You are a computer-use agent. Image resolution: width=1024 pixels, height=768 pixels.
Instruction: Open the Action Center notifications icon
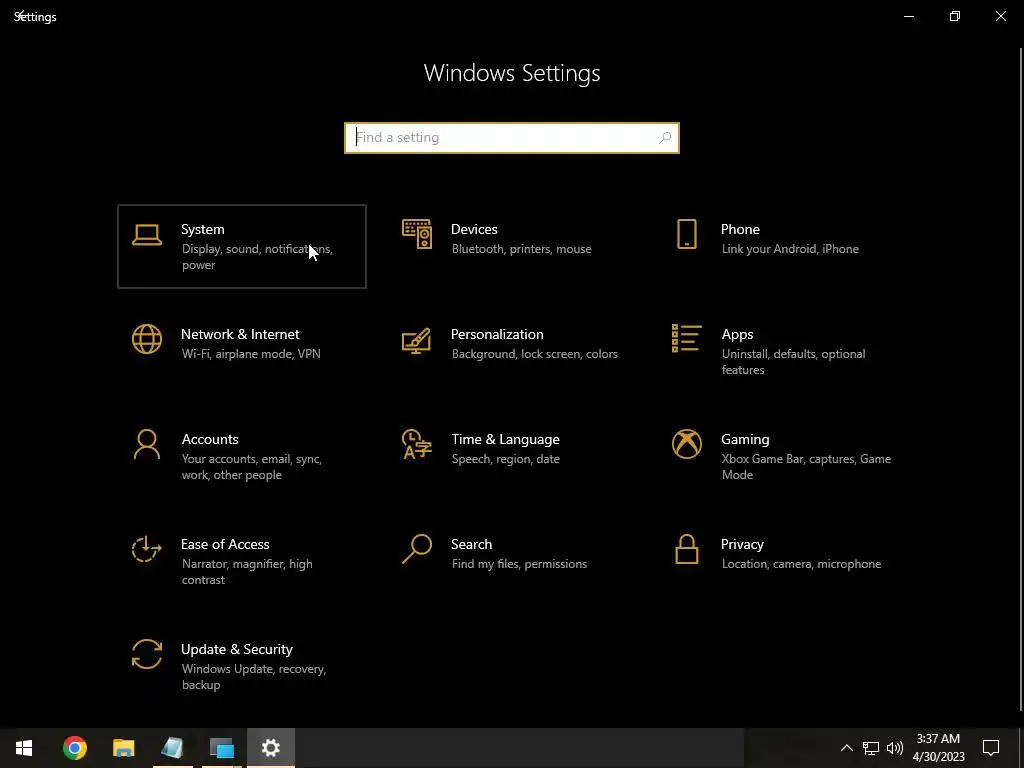pyautogui.click(x=991, y=748)
